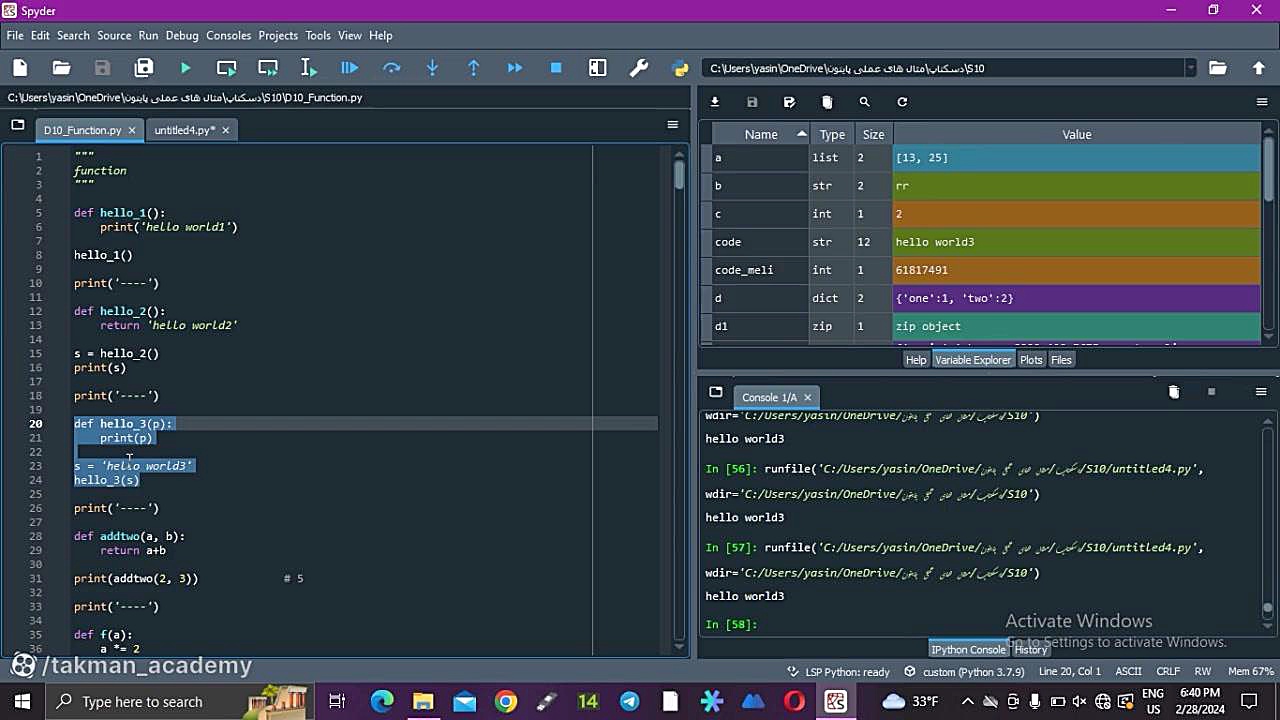Image resolution: width=1280 pixels, height=720 pixels.
Task: Open the Projects menu
Action: click(278, 35)
